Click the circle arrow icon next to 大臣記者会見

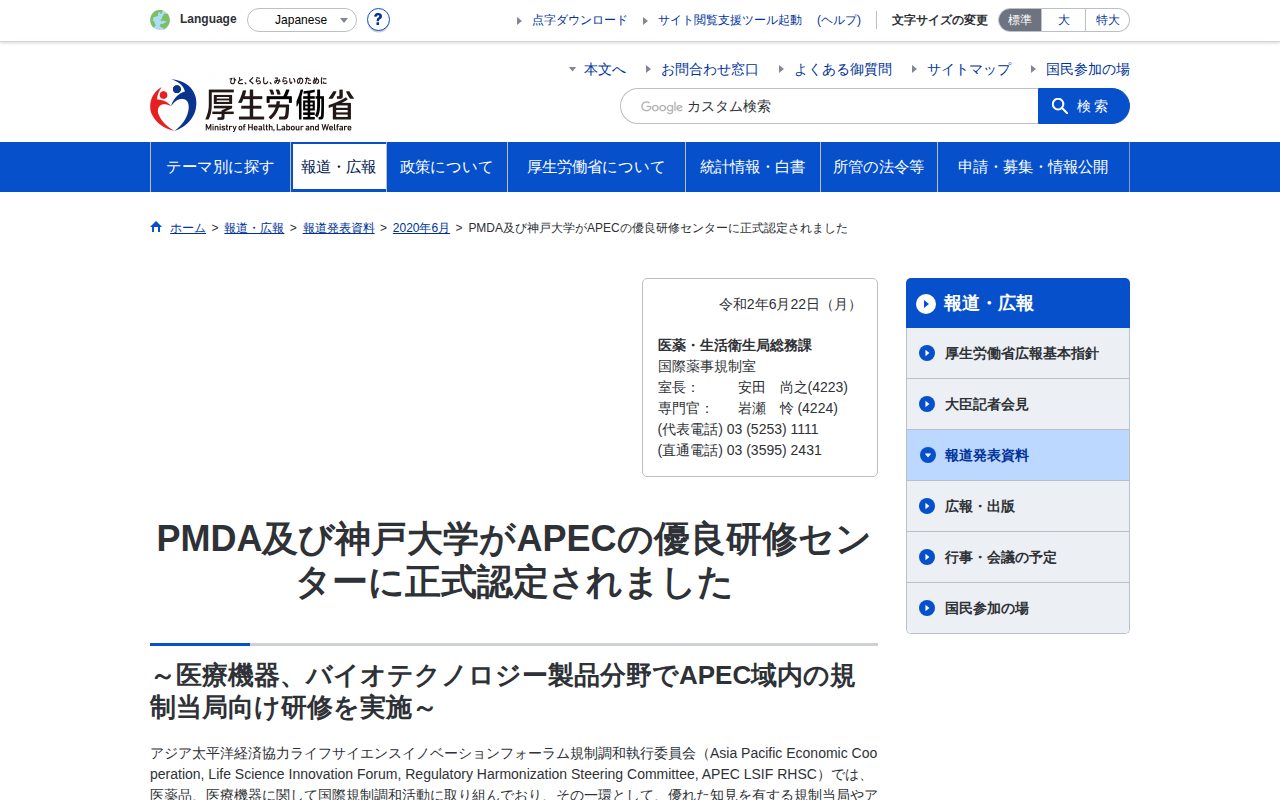pyautogui.click(x=927, y=404)
